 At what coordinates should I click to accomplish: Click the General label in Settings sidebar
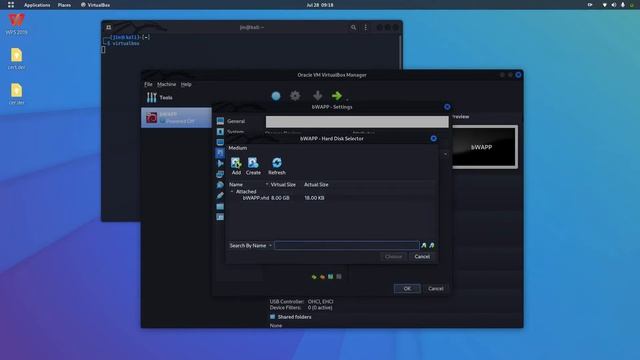[236, 121]
